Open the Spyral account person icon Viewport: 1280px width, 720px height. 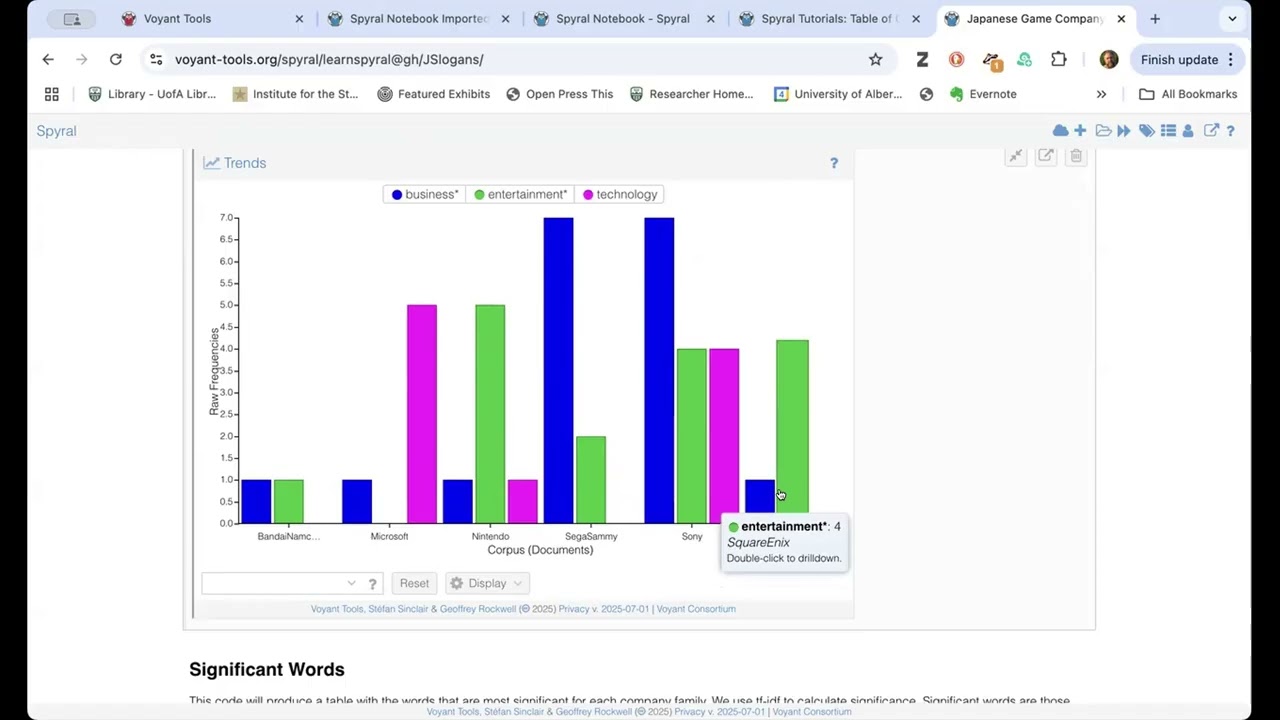1188,131
